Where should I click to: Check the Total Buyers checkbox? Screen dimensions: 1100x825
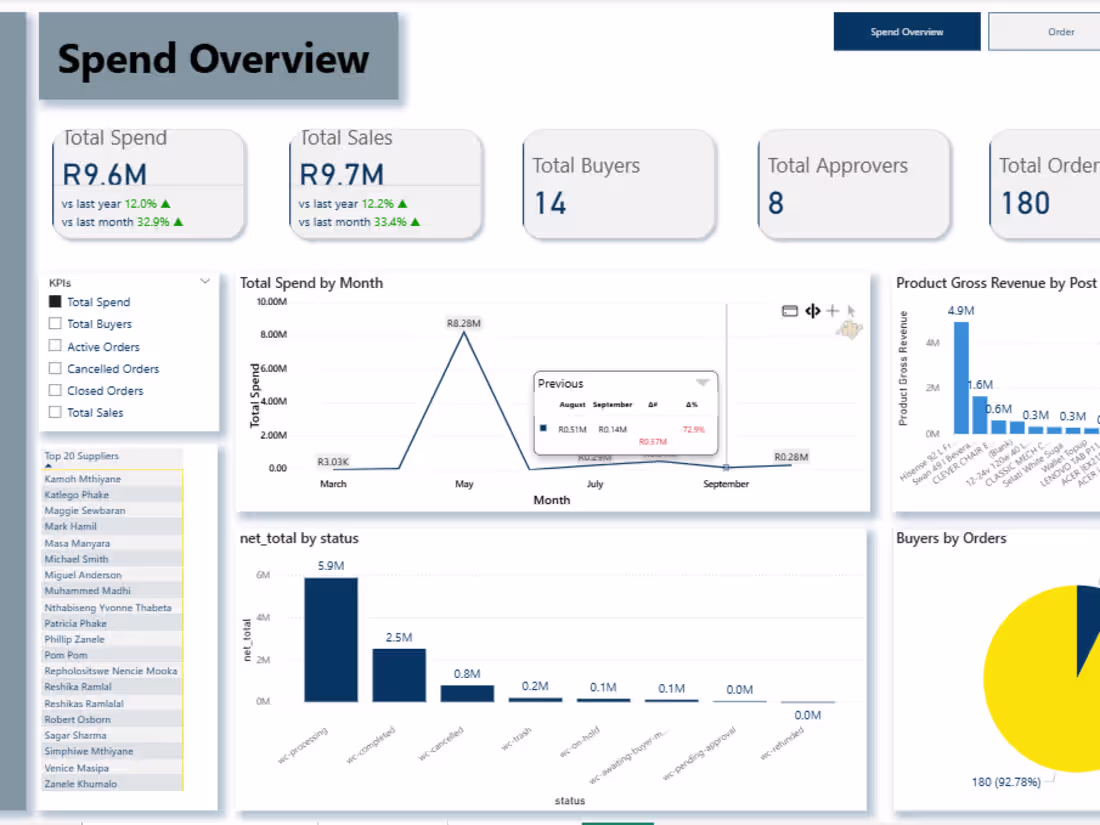(54, 324)
